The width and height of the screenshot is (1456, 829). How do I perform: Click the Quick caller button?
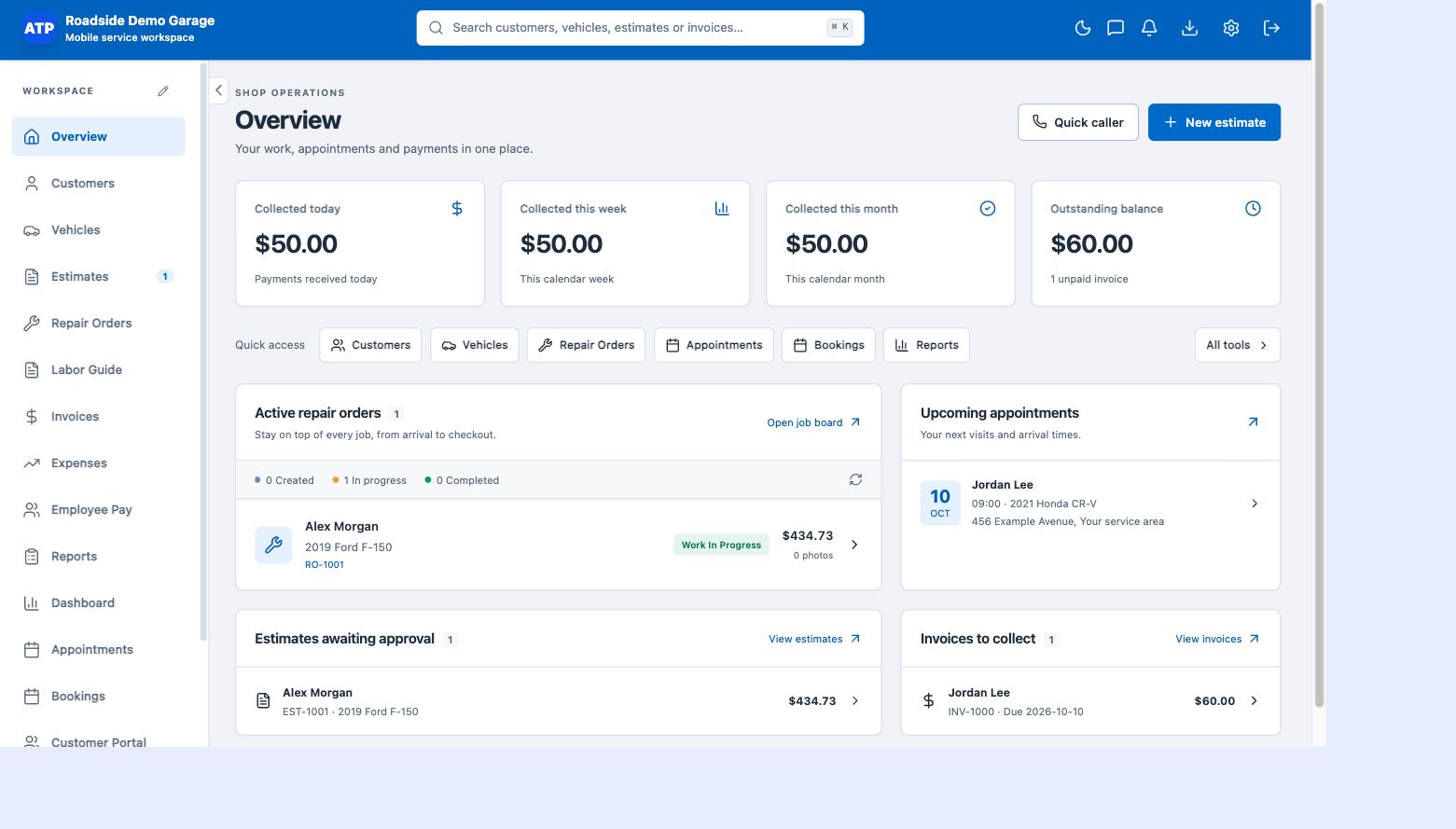[1077, 122]
